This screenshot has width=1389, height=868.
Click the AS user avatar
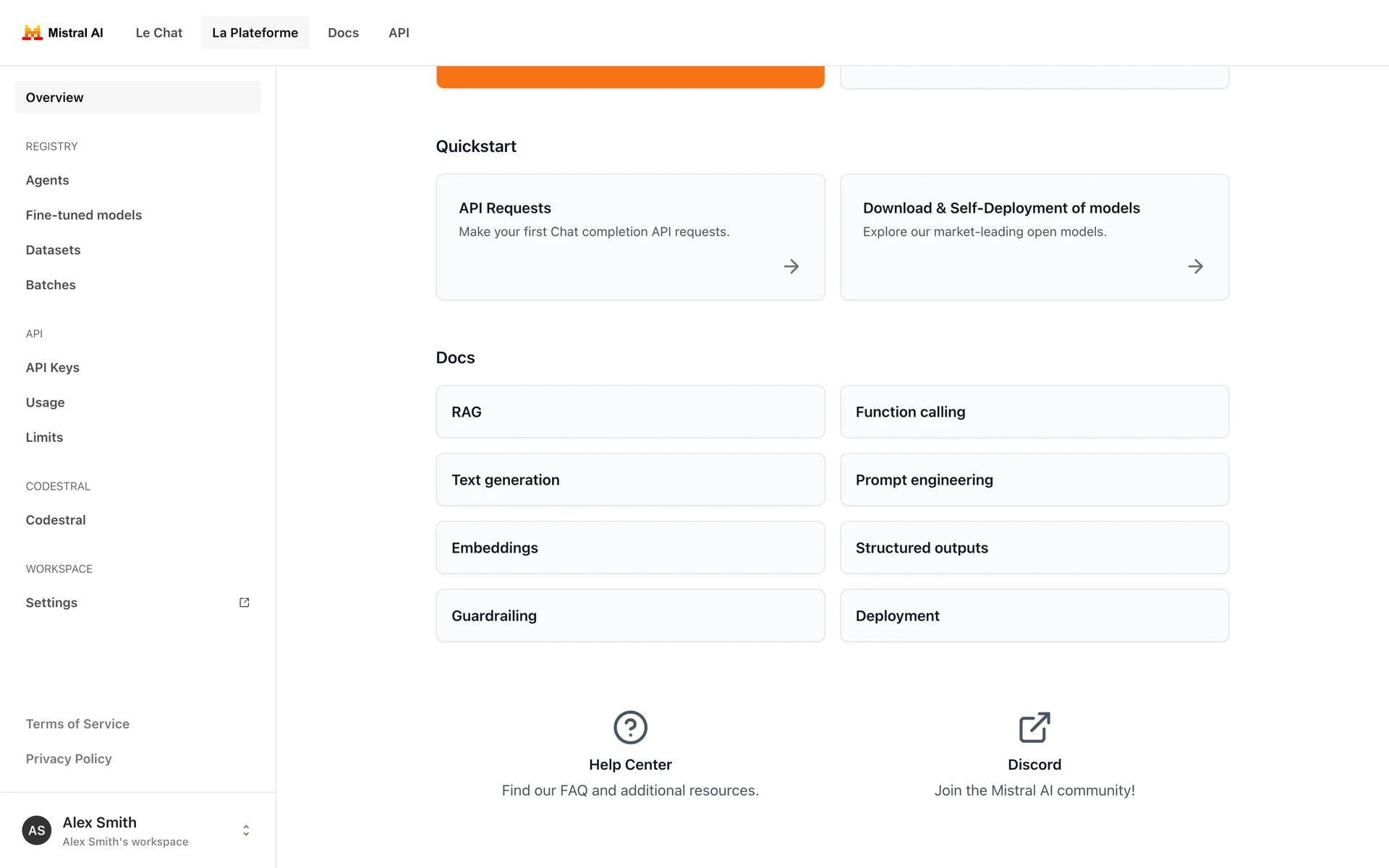37,830
